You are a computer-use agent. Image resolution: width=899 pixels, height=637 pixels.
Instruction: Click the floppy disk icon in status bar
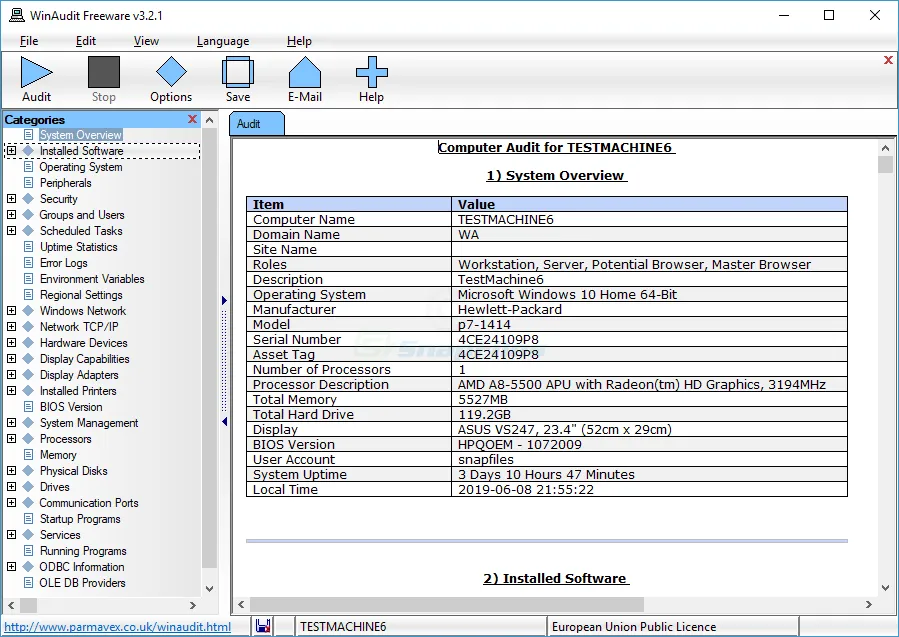[x=263, y=626]
